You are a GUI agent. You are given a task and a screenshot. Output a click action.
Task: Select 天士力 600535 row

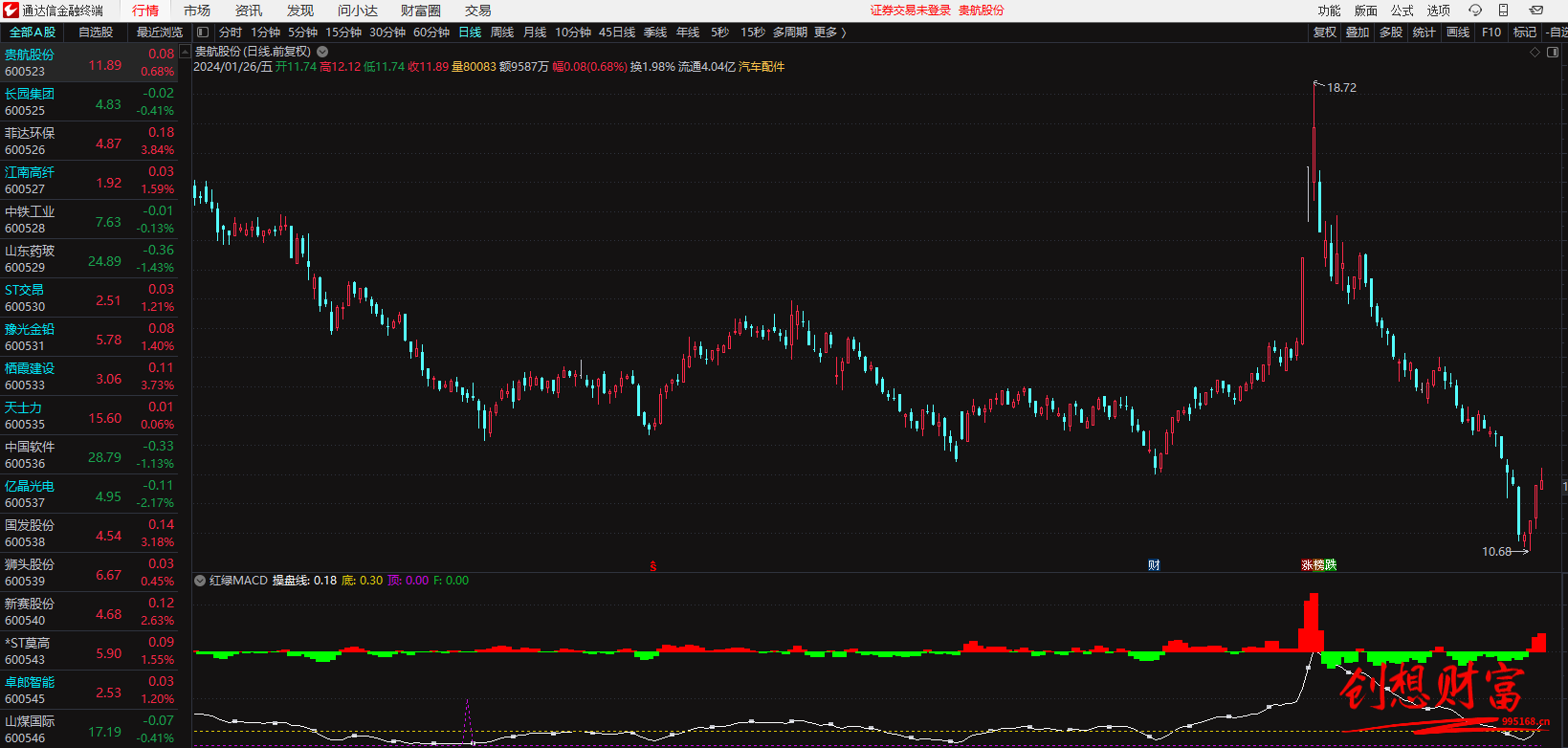89,415
